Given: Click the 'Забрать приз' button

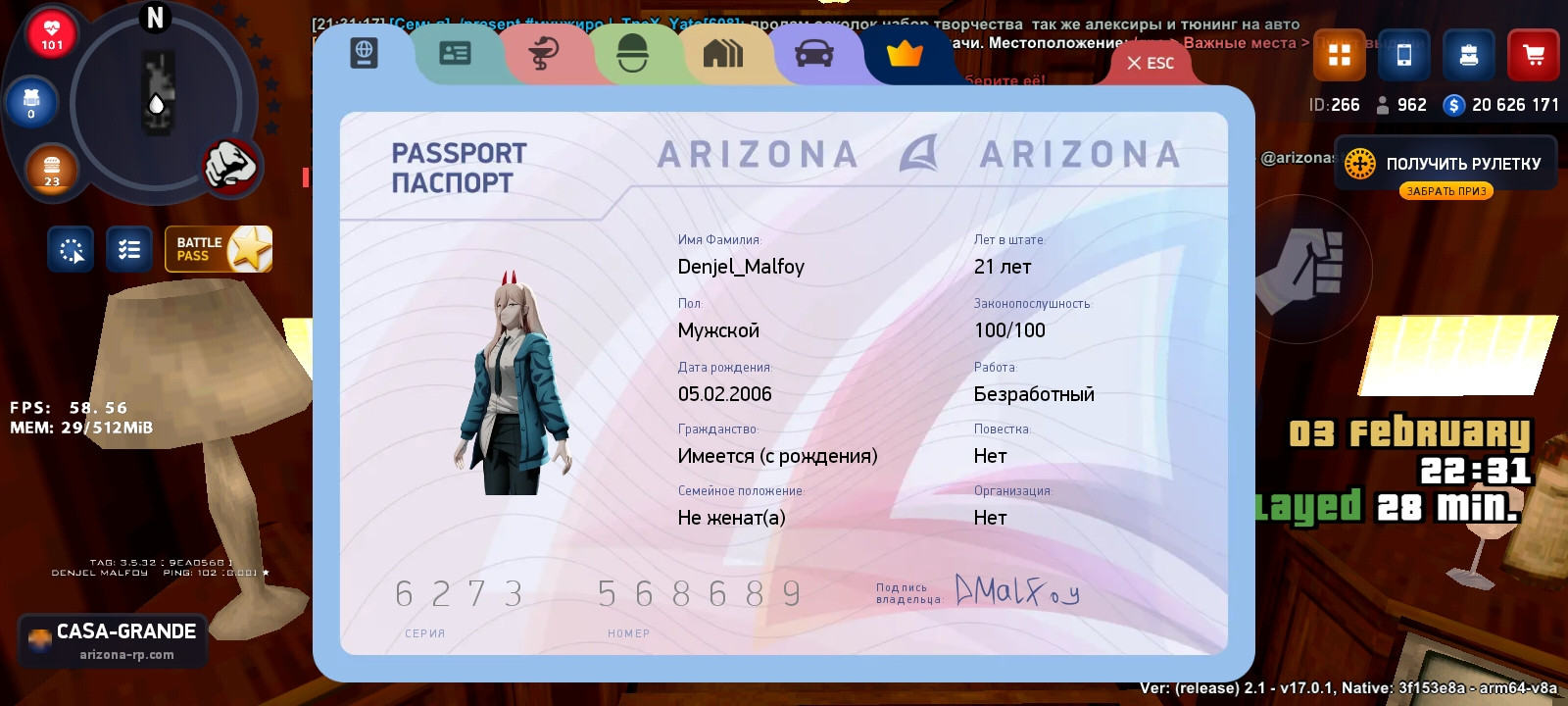Looking at the screenshot, I should click(1446, 191).
